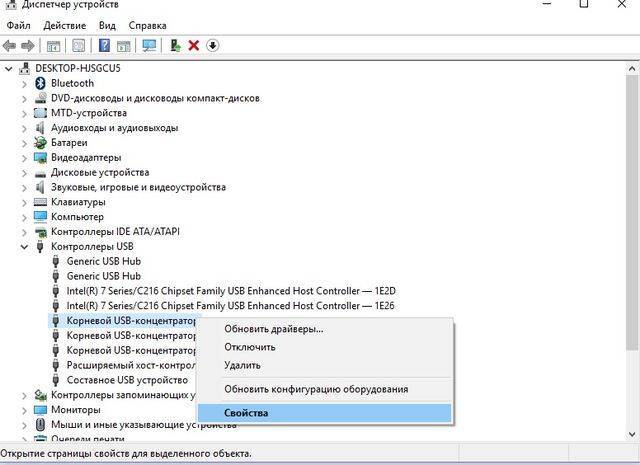Click the vertical scrollbar thumb
Screen dimensions: 640x465
(632, 212)
